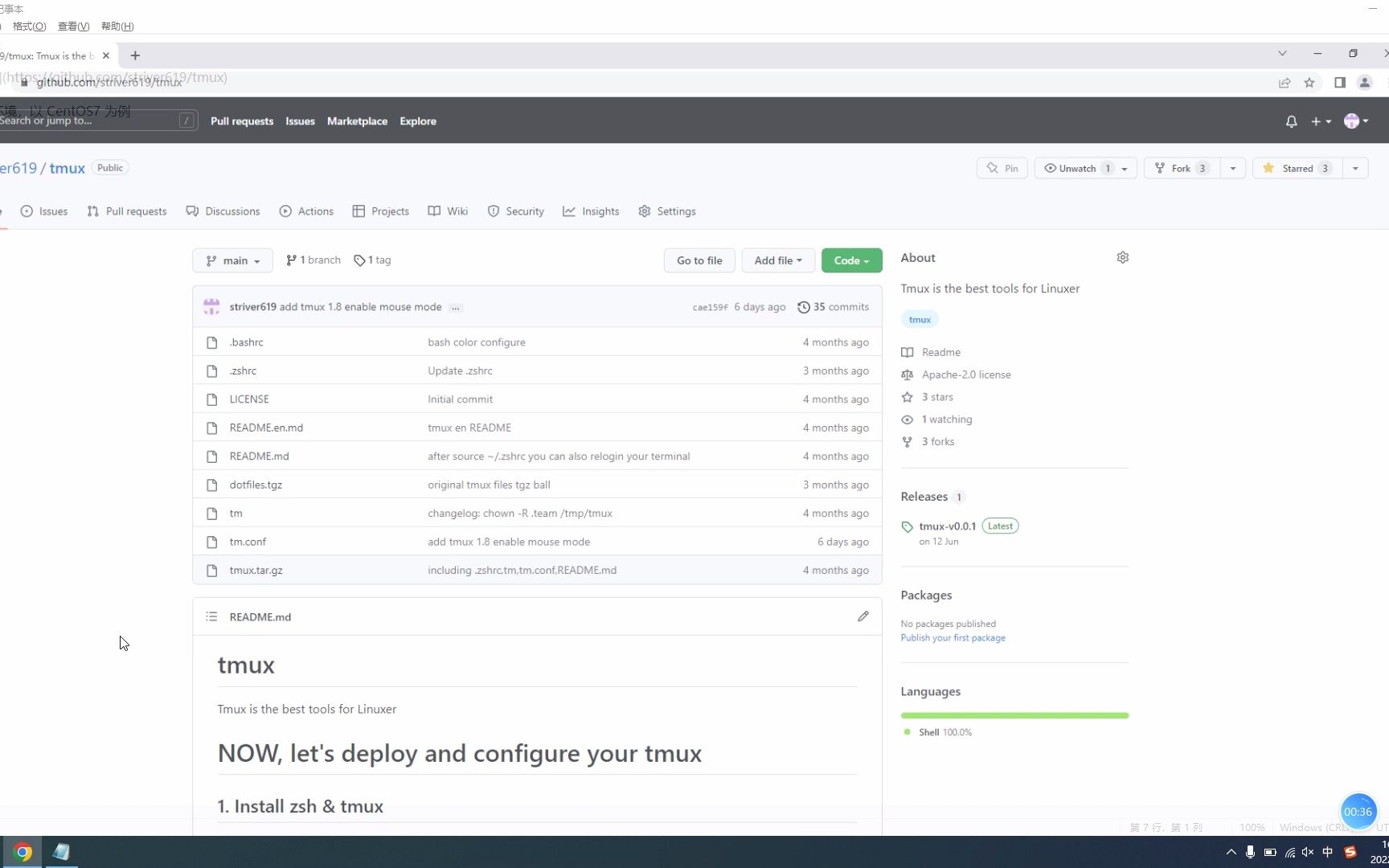Edit README.md with the pencil icon
The height and width of the screenshot is (868, 1389).
(x=863, y=616)
